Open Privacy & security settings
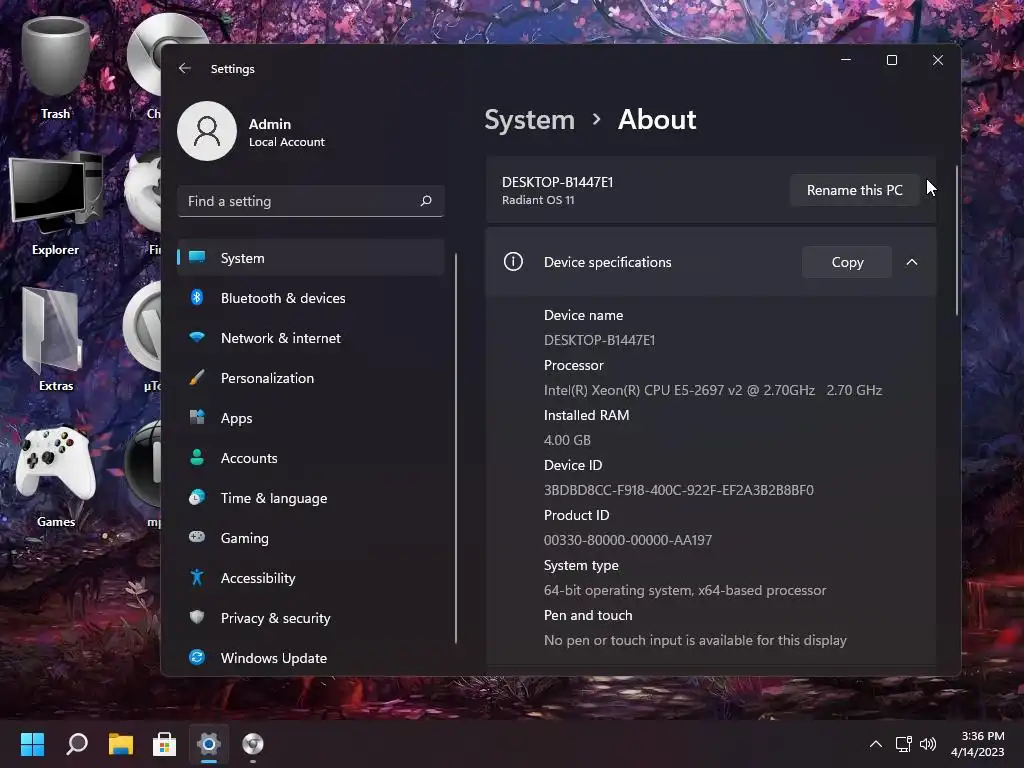The image size is (1024, 768). click(x=311, y=618)
